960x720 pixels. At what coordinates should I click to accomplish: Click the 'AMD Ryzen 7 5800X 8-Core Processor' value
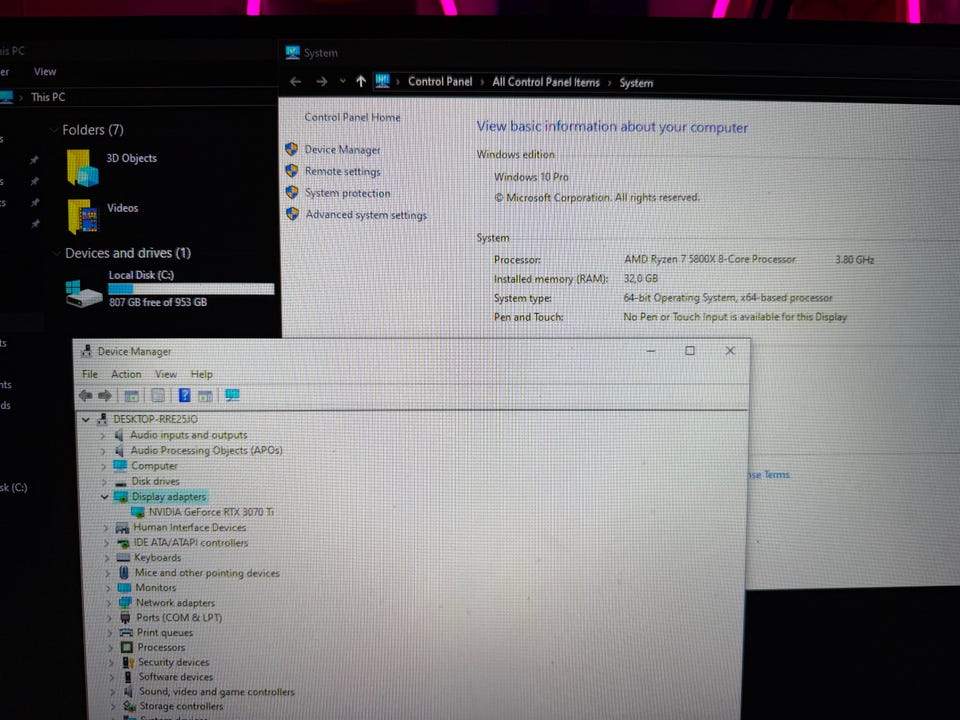pyautogui.click(x=710, y=259)
